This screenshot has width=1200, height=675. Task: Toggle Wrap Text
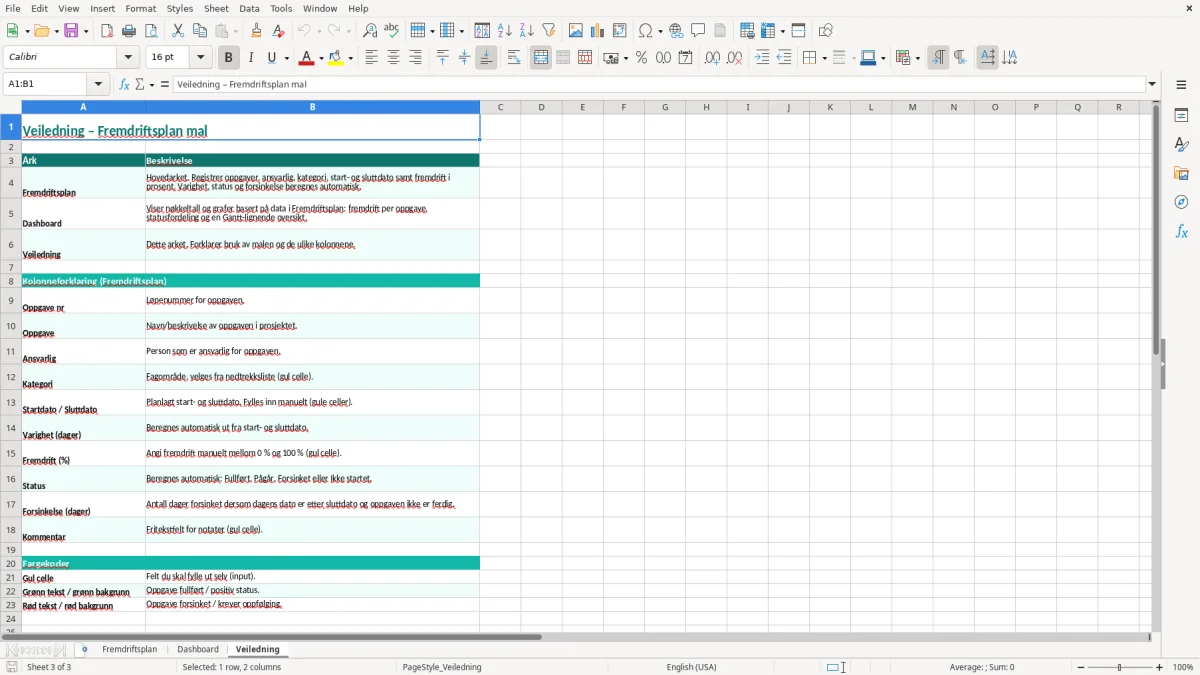pos(514,58)
